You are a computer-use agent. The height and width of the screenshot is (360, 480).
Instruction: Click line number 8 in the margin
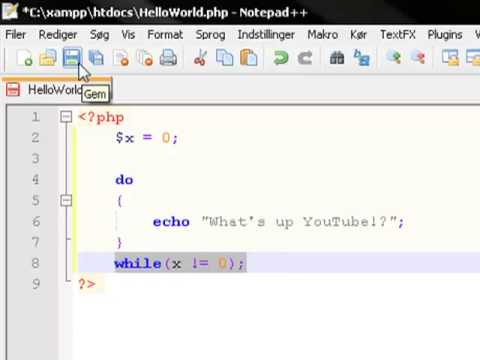[x=36, y=263]
